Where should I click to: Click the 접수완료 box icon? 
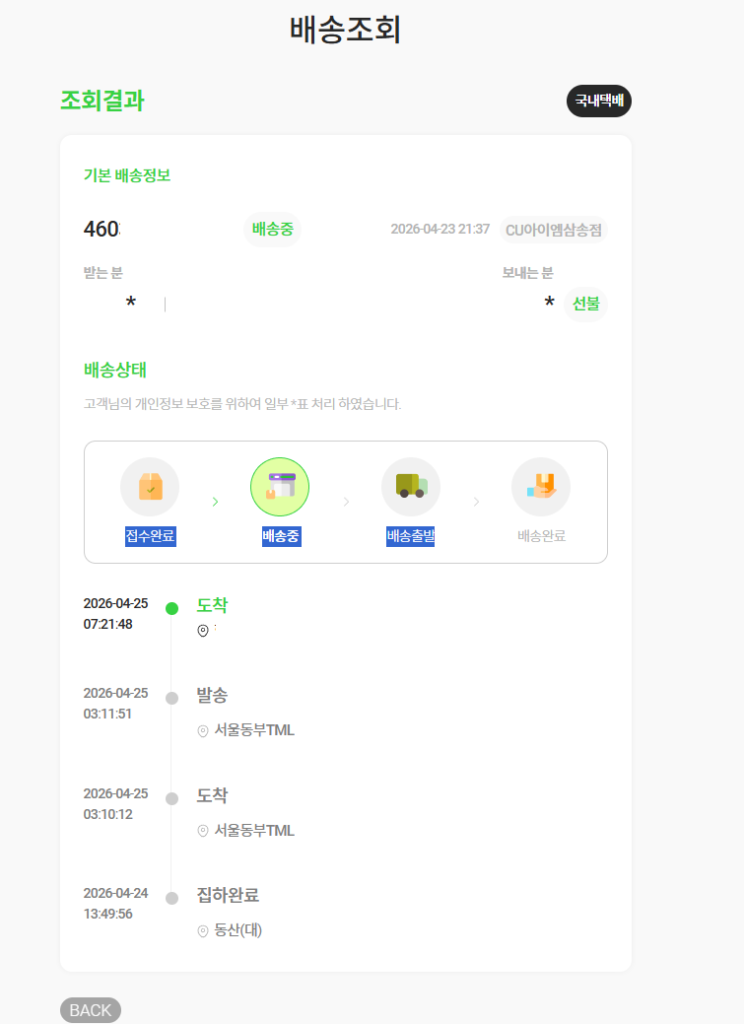click(150, 487)
